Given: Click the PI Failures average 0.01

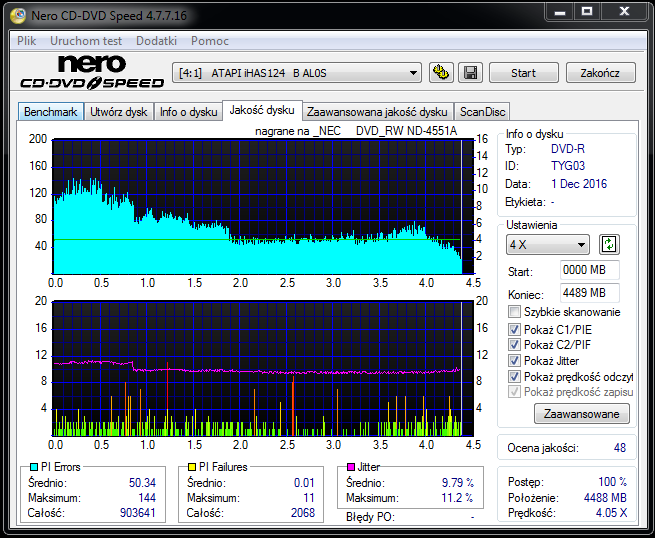Looking at the screenshot, I should 304,483.
